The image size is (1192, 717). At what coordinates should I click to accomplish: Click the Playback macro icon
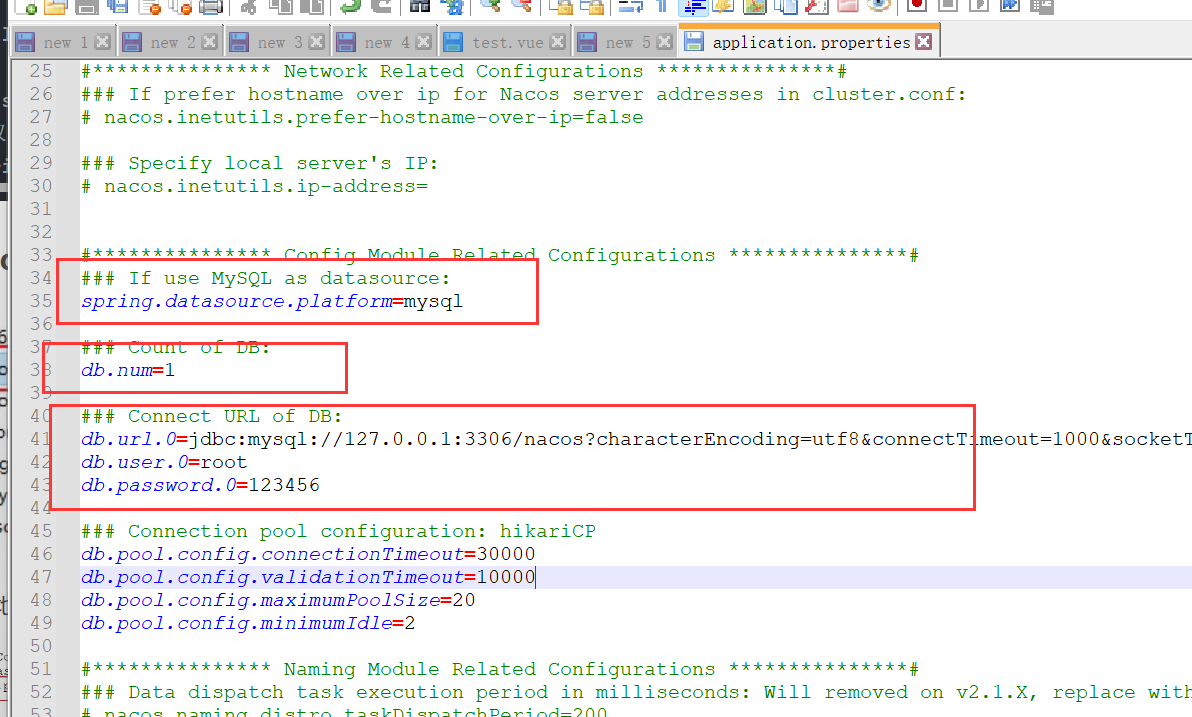pyautogui.click(x=979, y=6)
